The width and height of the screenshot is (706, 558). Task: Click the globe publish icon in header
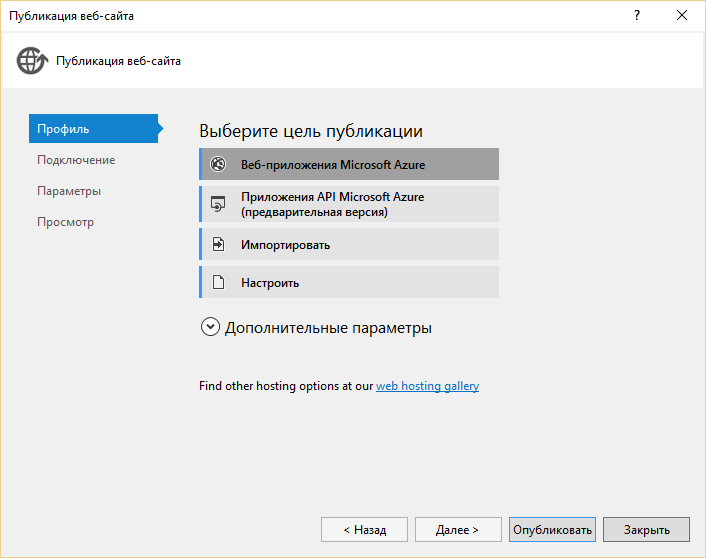[x=32, y=61]
